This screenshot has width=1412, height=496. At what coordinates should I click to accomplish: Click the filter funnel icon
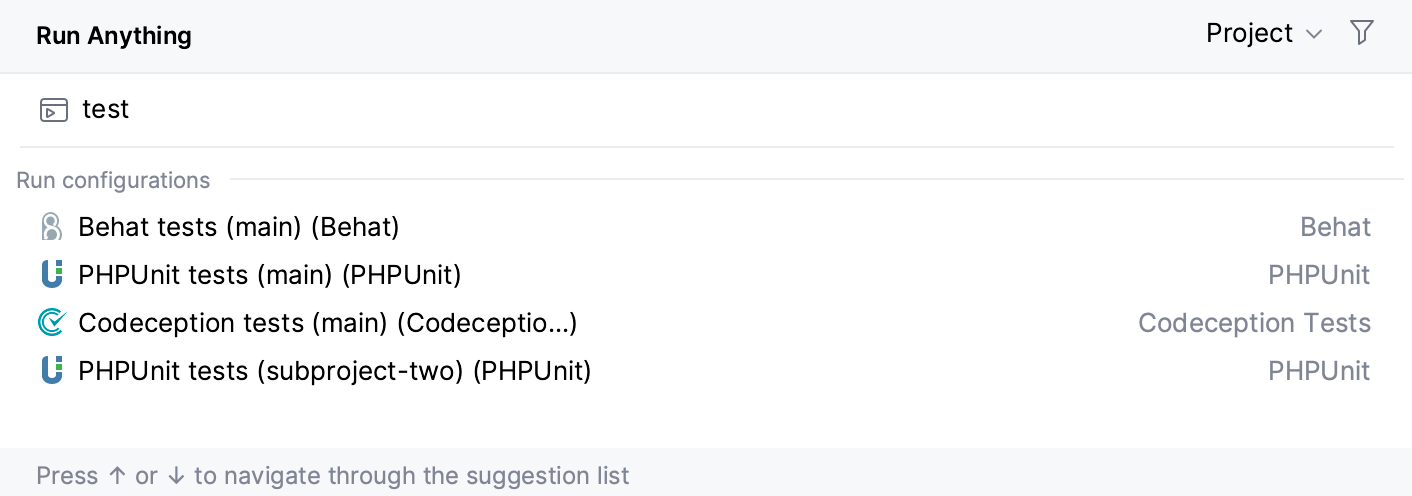[x=1361, y=33]
